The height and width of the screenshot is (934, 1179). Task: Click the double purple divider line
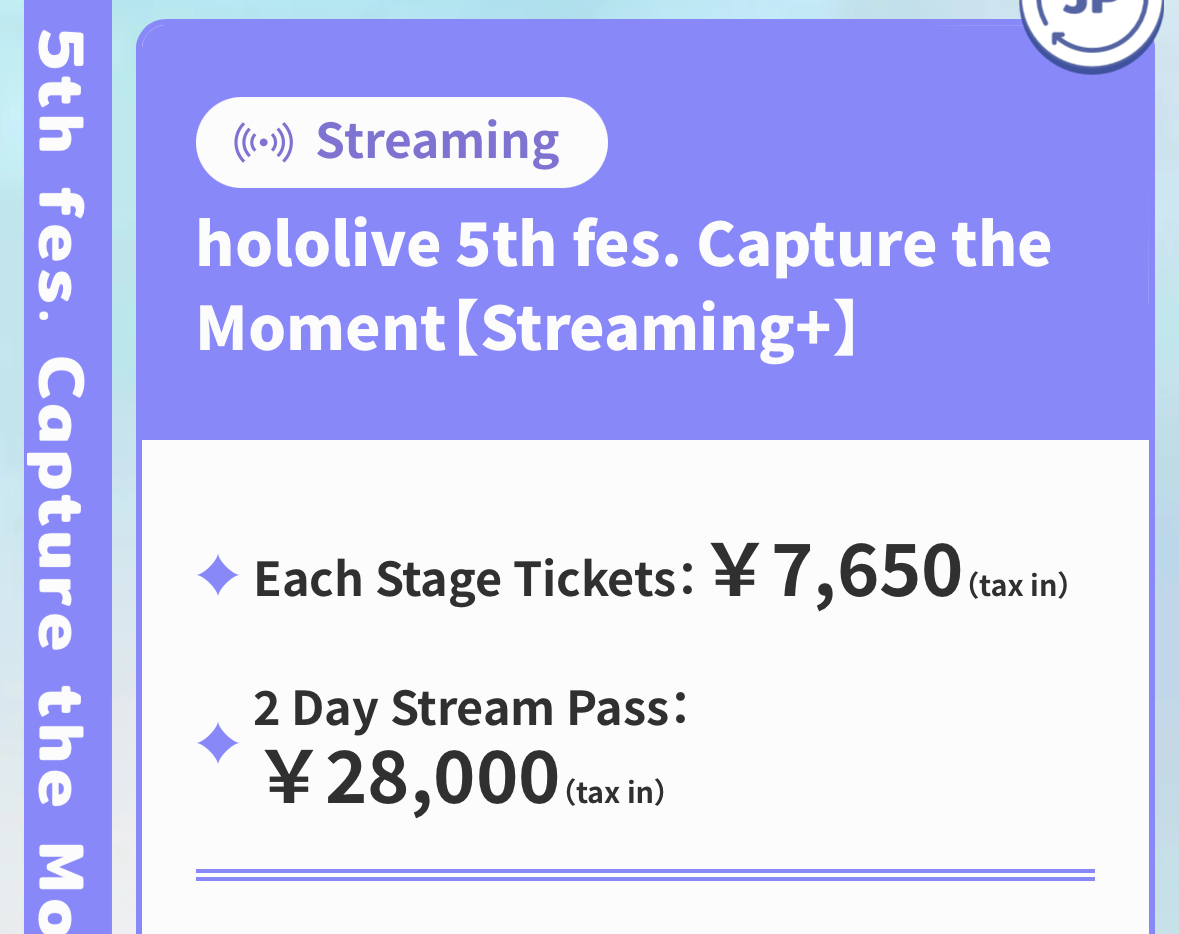click(x=645, y=875)
